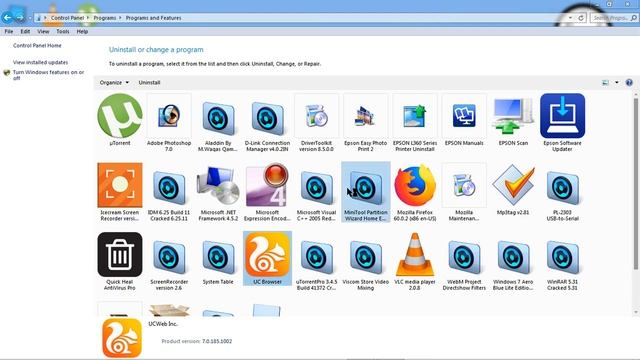Refresh the address bar location

(x=581, y=18)
